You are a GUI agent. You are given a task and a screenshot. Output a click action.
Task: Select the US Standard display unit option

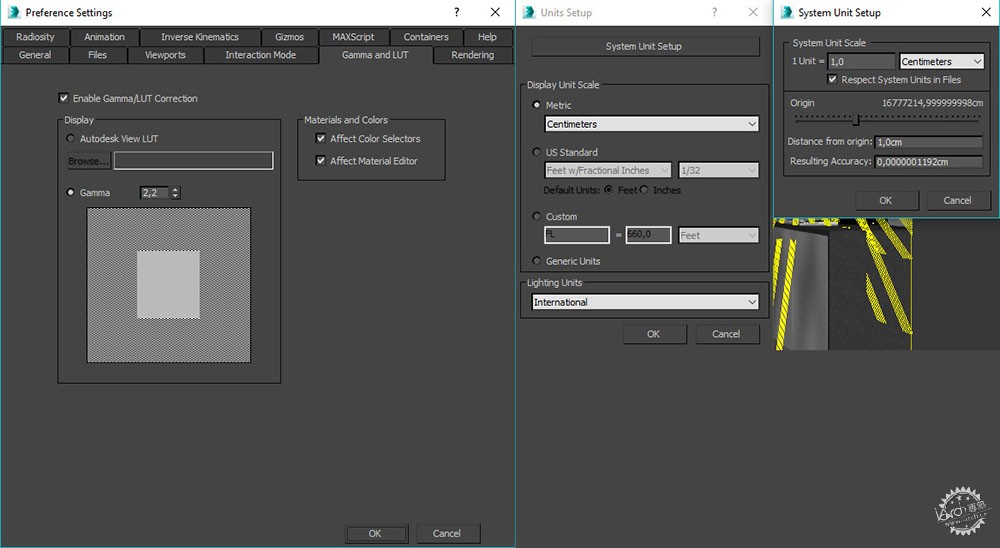pos(536,152)
